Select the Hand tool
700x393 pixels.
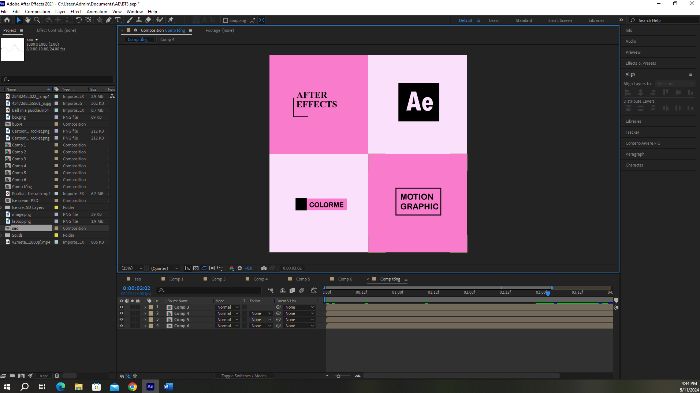point(28,20)
